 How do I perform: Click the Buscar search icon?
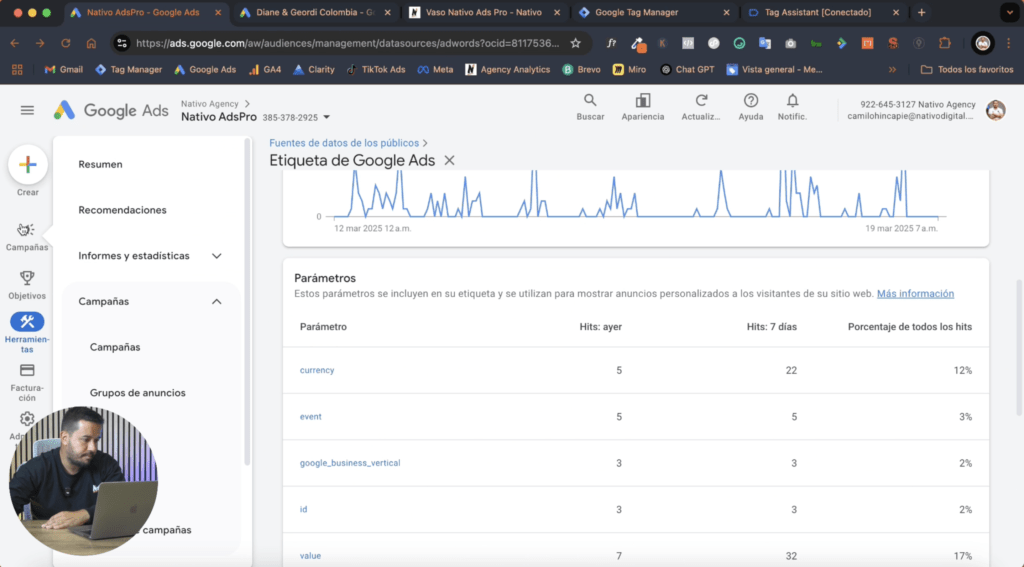[590, 101]
